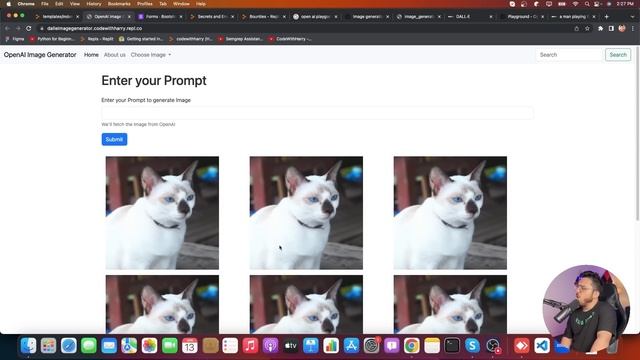Open the Chrome profile avatar

coord(622,29)
